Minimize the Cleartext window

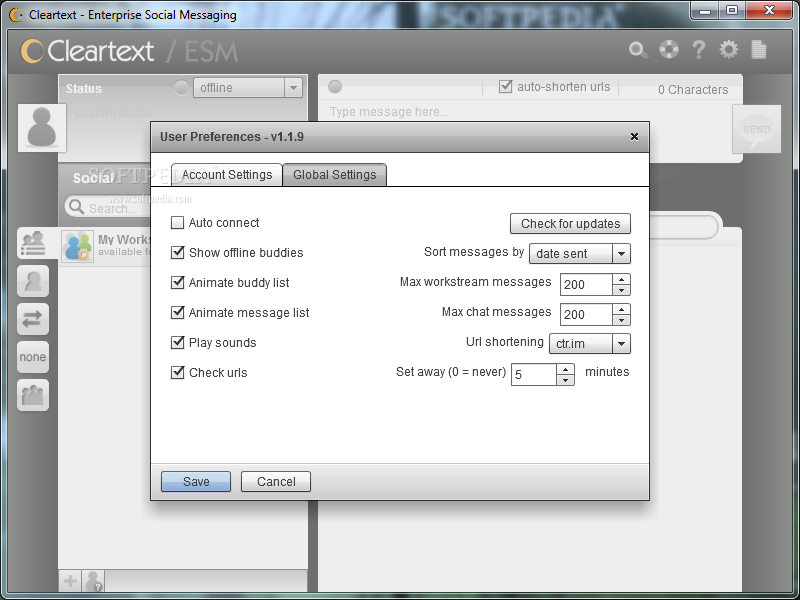point(705,10)
